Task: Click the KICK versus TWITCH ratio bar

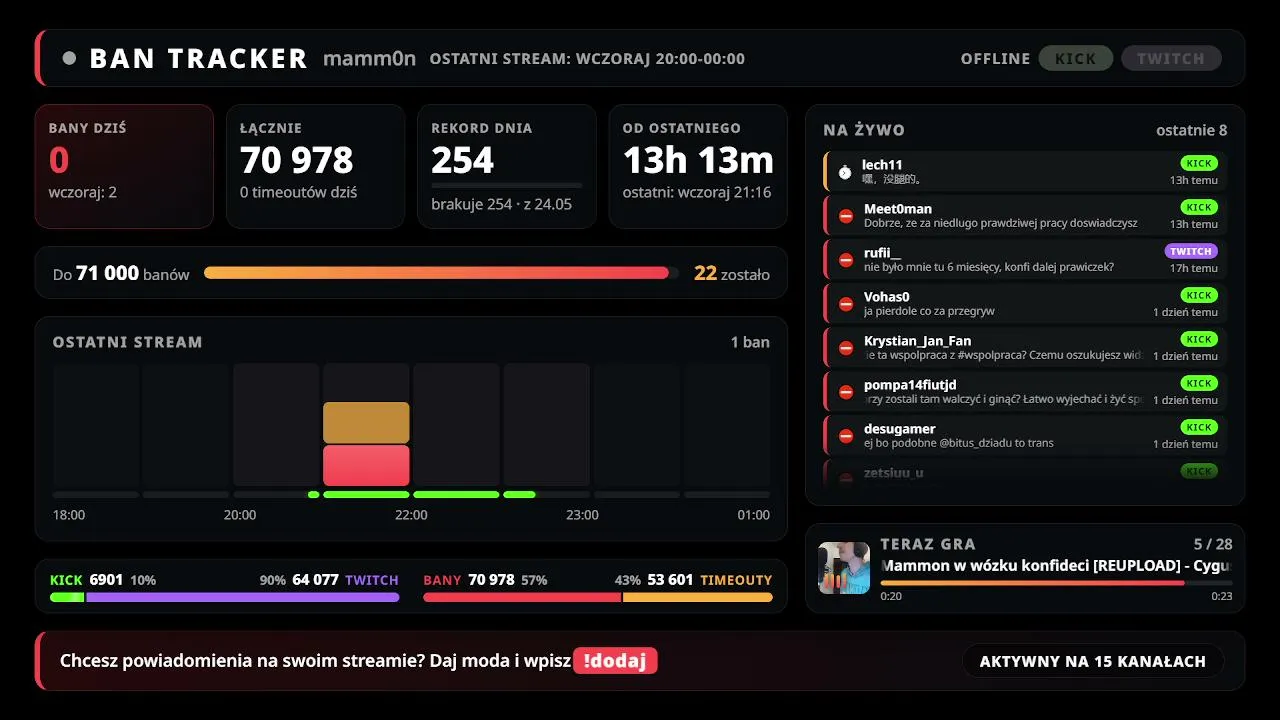Action: pos(225,597)
